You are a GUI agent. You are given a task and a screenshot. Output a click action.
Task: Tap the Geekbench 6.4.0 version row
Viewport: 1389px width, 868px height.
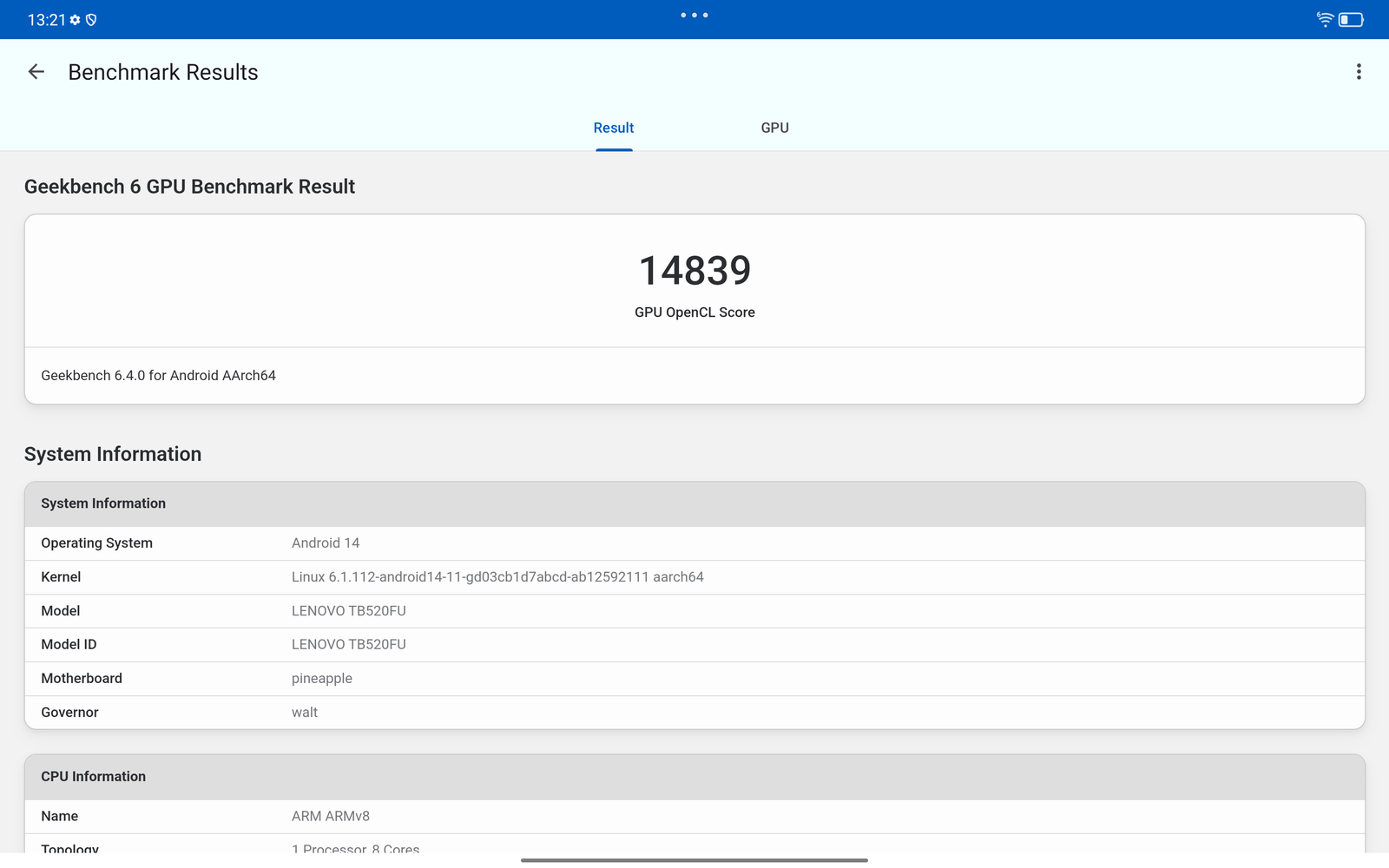694,376
